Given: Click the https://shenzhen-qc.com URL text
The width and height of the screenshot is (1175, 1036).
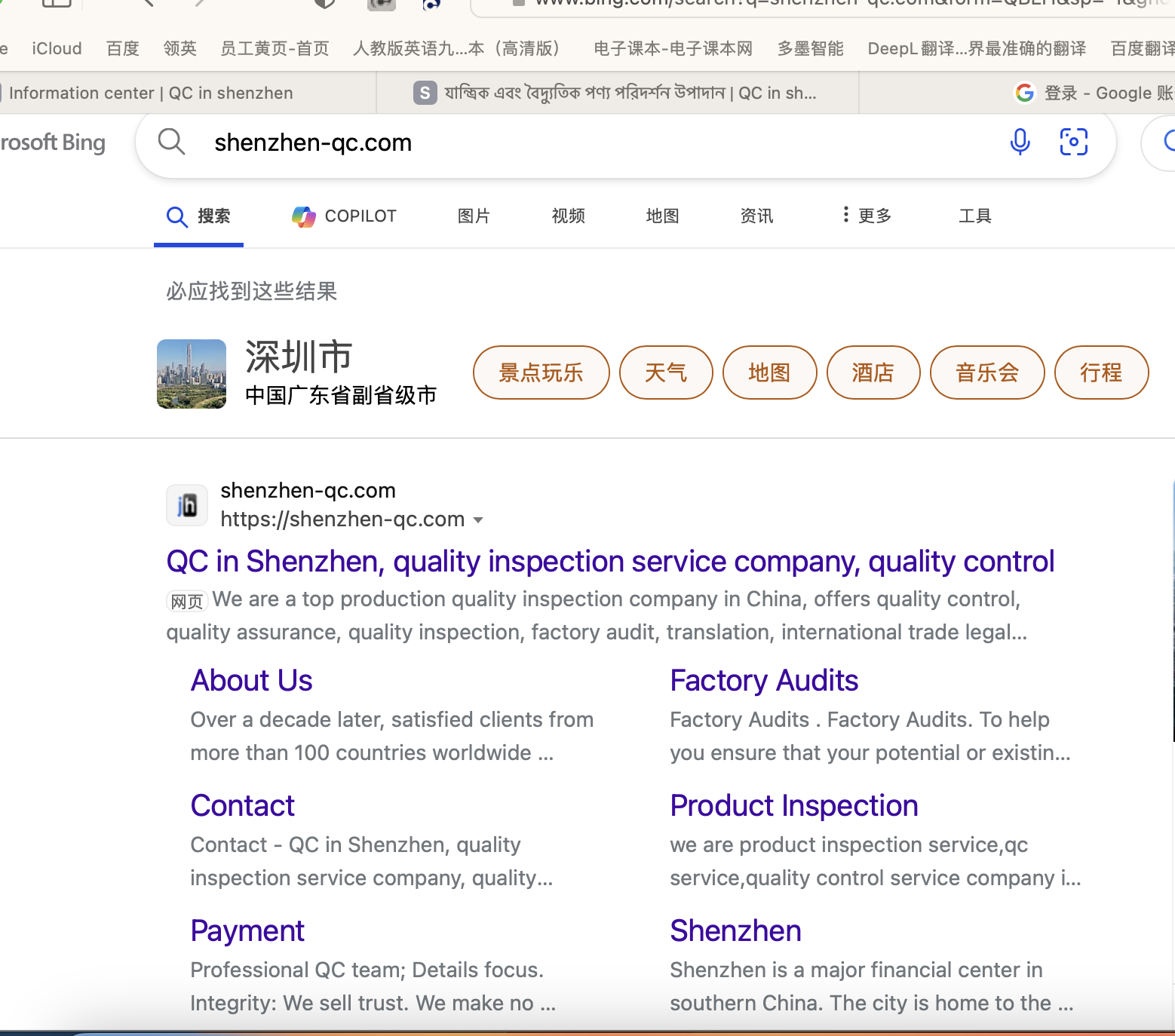Looking at the screenshot, I should (x=342, y=520).
